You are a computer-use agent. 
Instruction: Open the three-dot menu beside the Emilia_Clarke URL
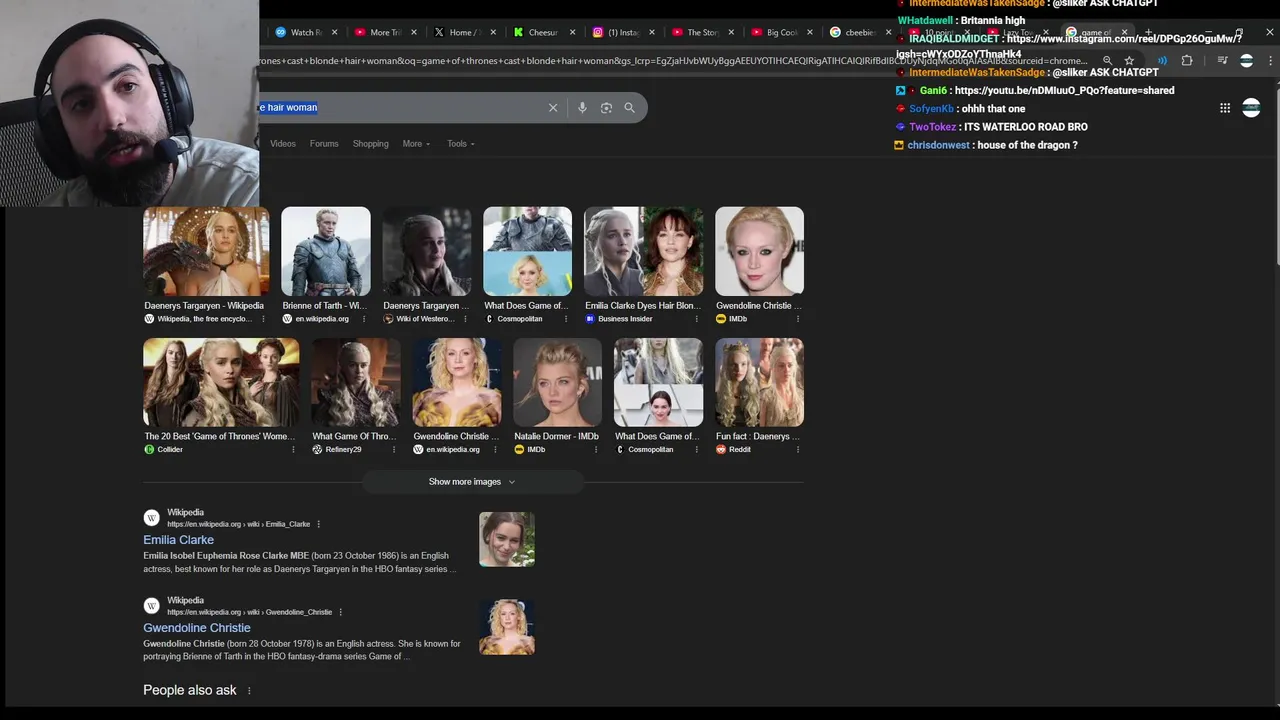pyautogui.click(x=319, y=524)
